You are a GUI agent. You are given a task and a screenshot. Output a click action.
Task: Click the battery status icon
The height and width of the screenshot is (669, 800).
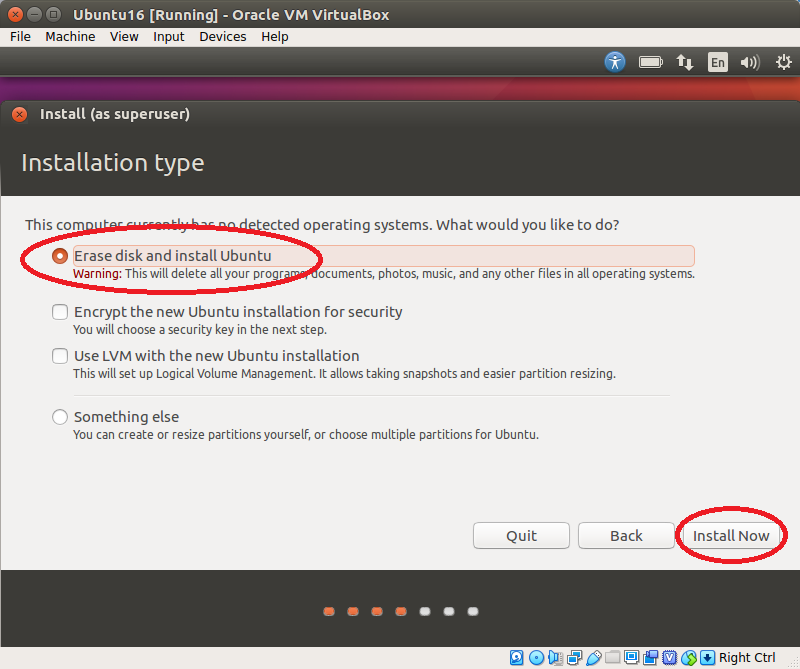click(x=651, y=62)
